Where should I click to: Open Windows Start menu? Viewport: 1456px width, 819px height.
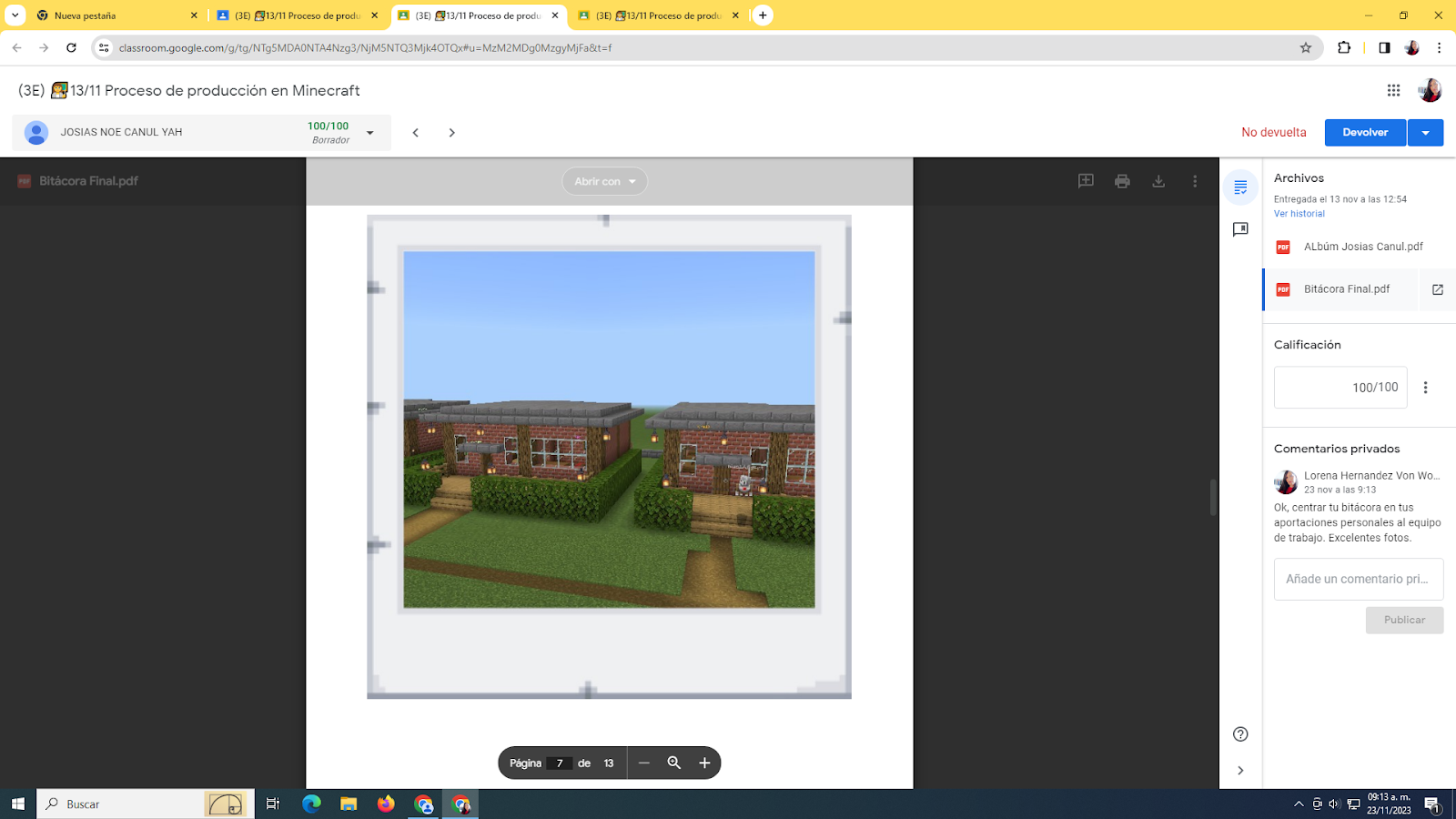17,804
